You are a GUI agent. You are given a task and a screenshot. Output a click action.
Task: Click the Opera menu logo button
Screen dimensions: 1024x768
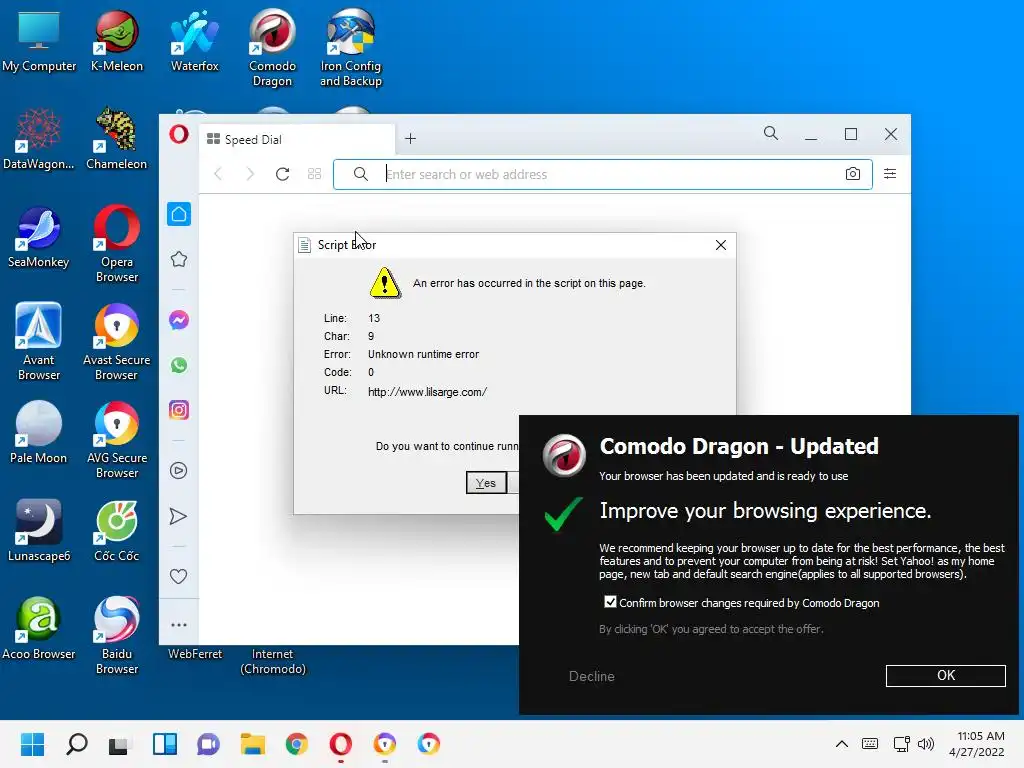tap(179, 135)
